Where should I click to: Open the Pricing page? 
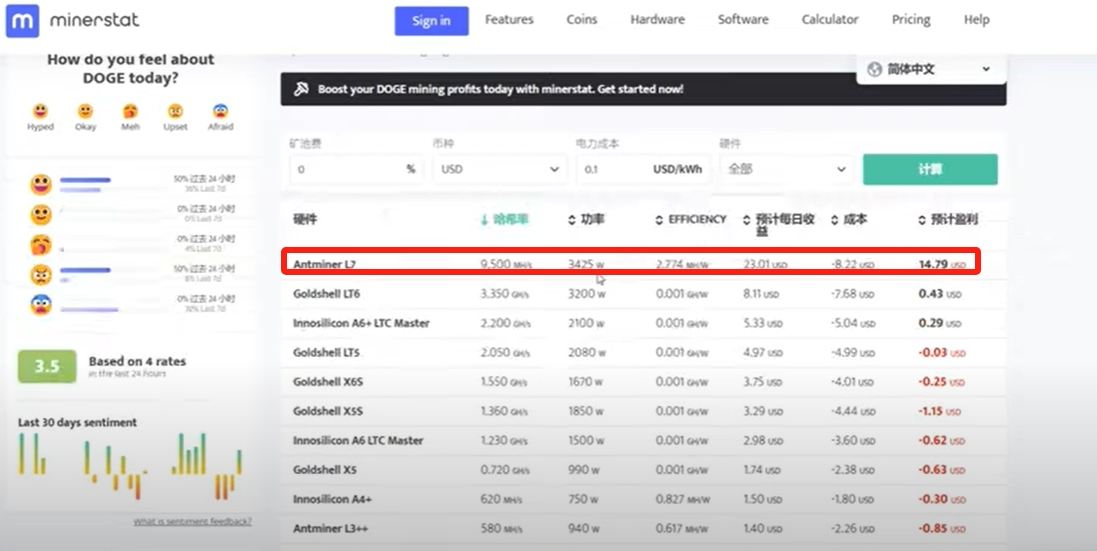pyautogui.click(x=911, y=20)
